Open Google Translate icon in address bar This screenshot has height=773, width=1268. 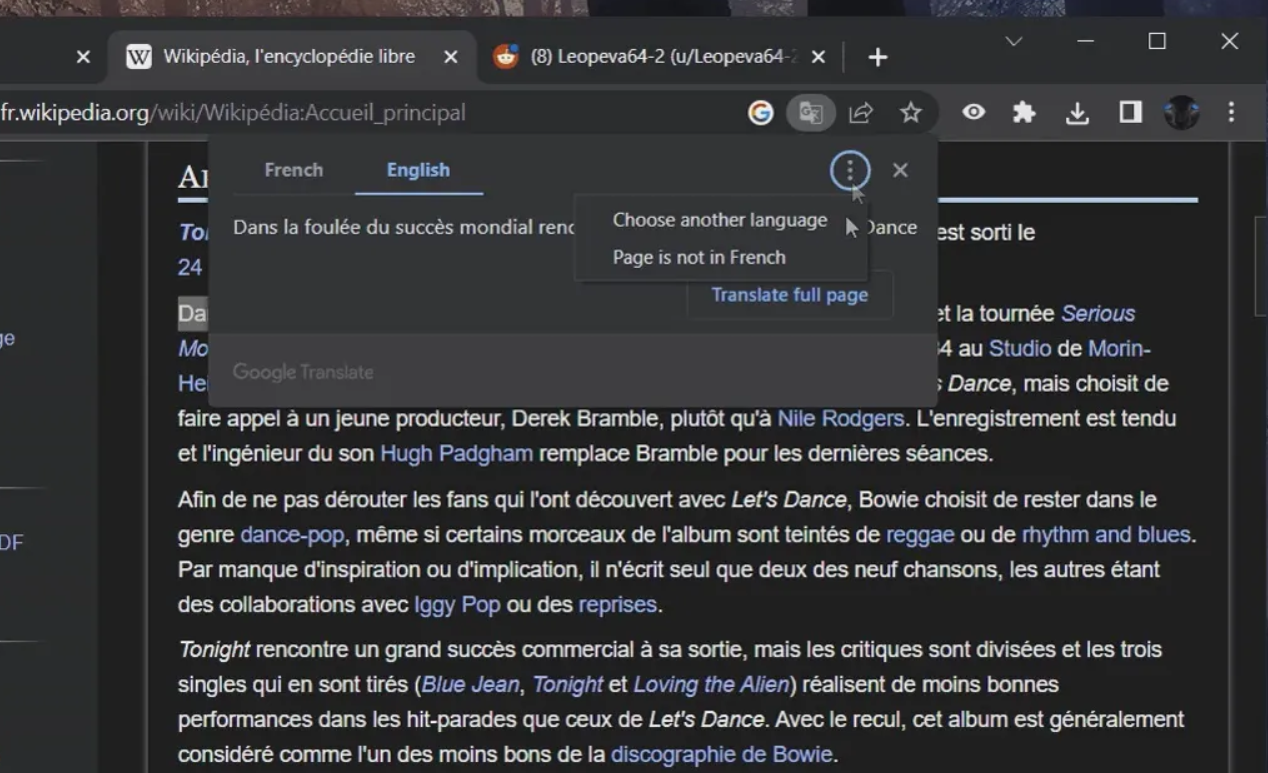(810, 113)
